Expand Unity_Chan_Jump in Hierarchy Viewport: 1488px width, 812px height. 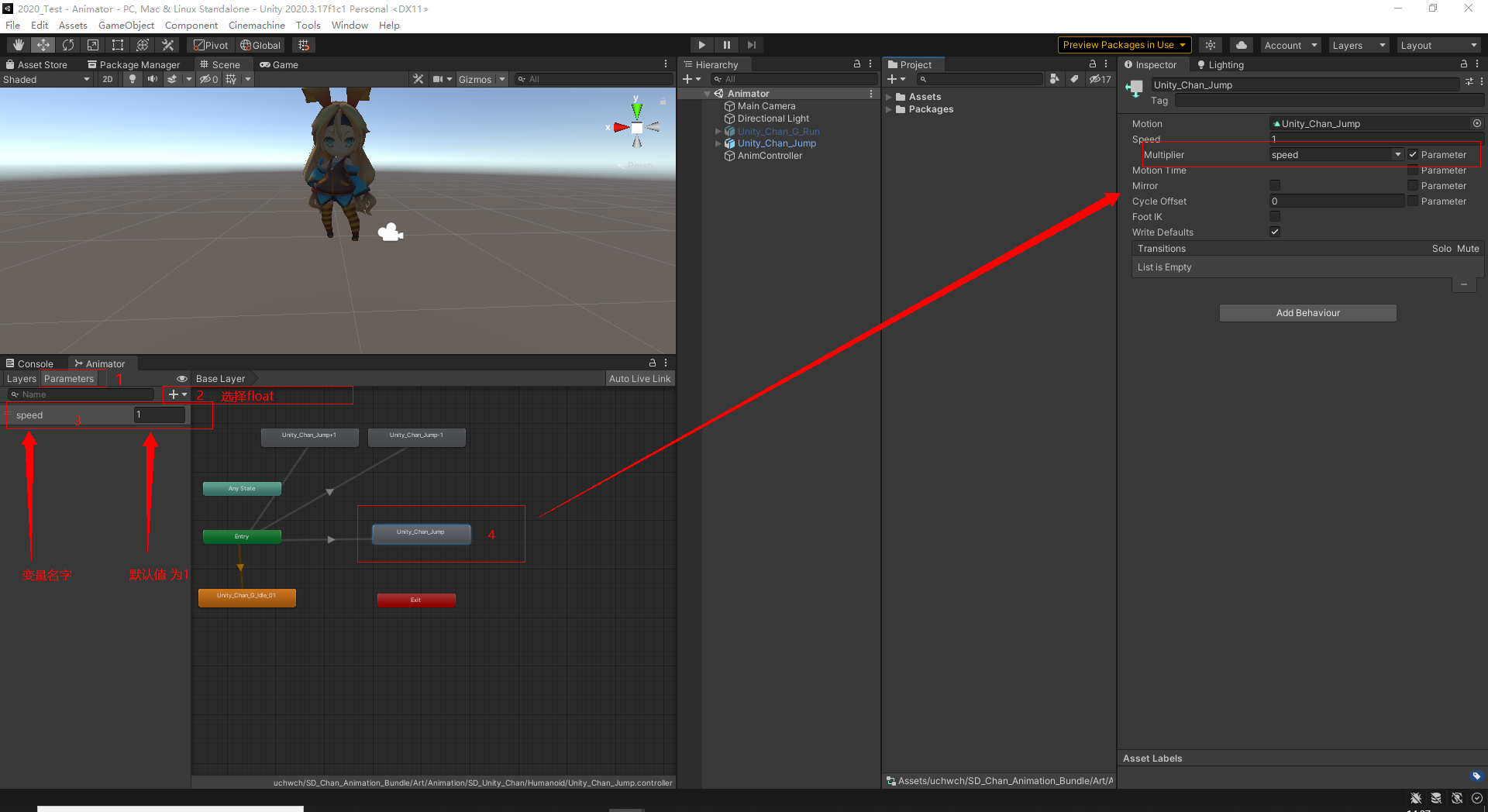718,143
